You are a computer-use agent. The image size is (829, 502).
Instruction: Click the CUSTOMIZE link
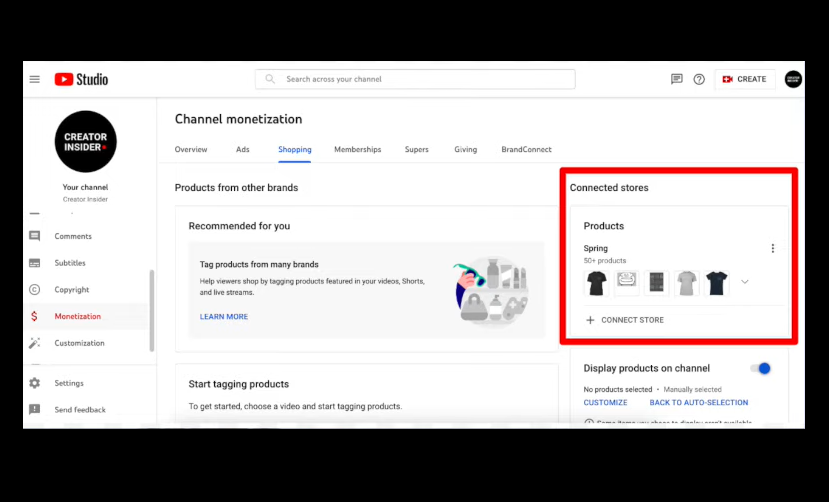coord(605,403)
